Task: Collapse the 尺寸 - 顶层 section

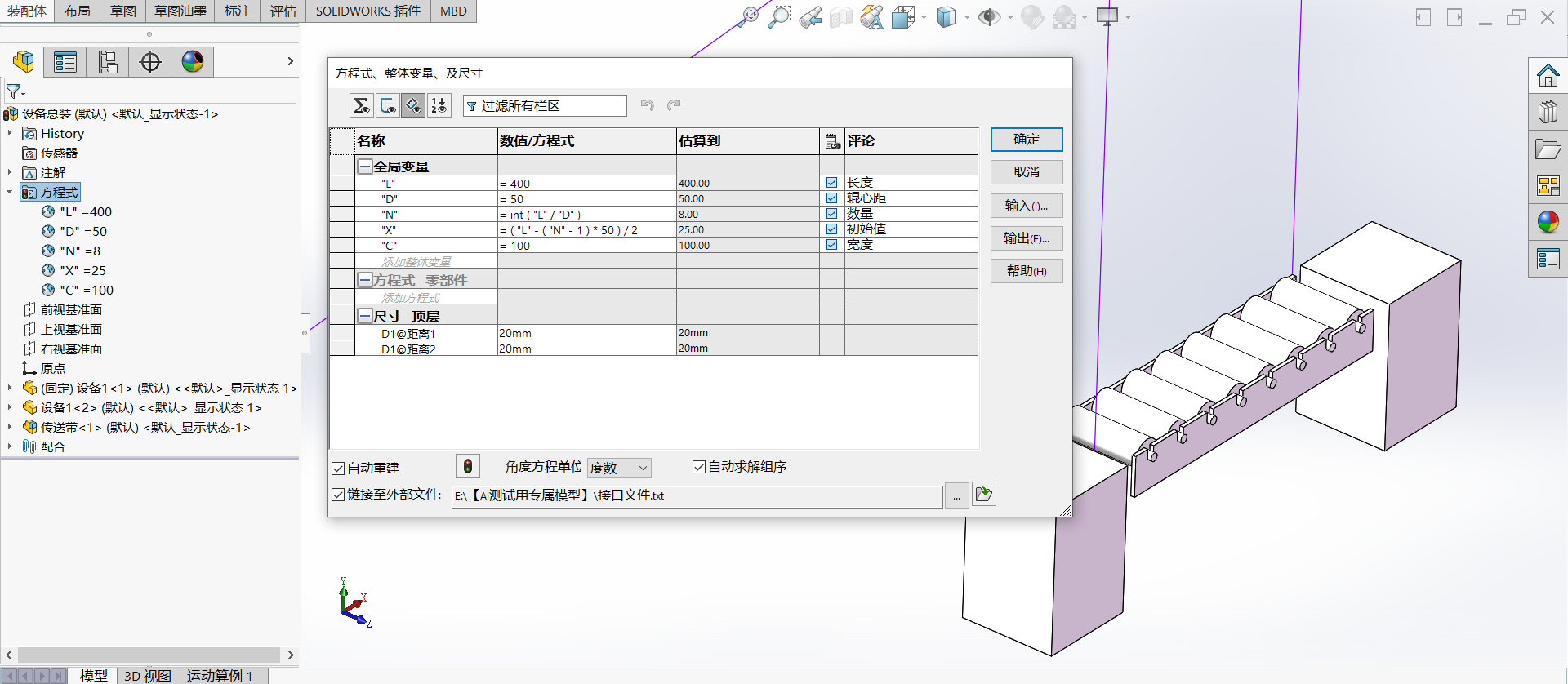Action: (365, 315)
